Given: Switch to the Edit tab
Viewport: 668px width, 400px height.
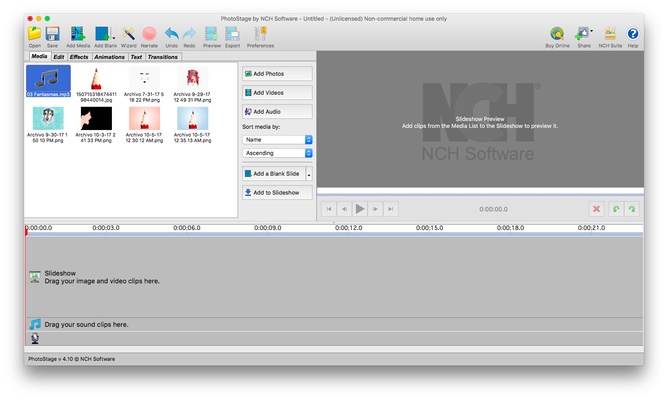Looking at the screenshot, I should point(59,57).
